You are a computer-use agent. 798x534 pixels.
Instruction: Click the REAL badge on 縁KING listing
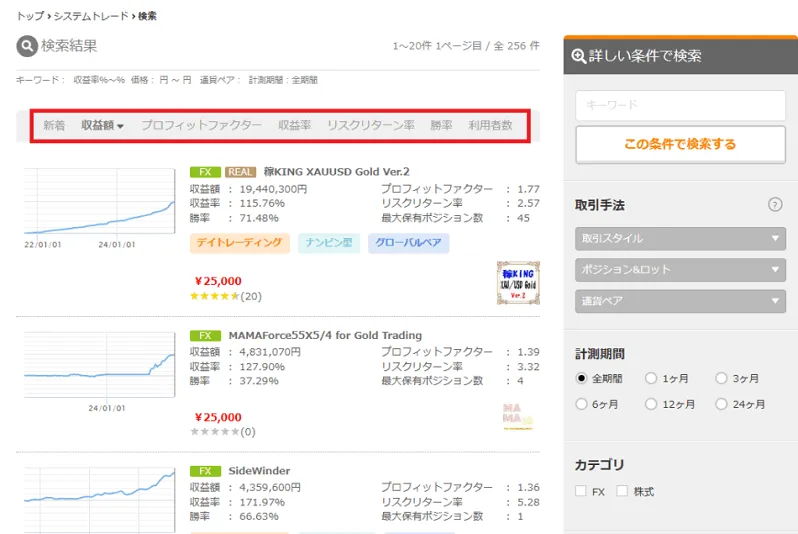point(242,171)
